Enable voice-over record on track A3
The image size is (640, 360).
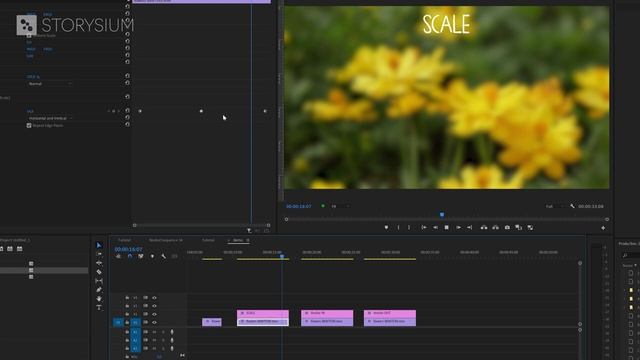pyautogui.click(x=172, y=348)
